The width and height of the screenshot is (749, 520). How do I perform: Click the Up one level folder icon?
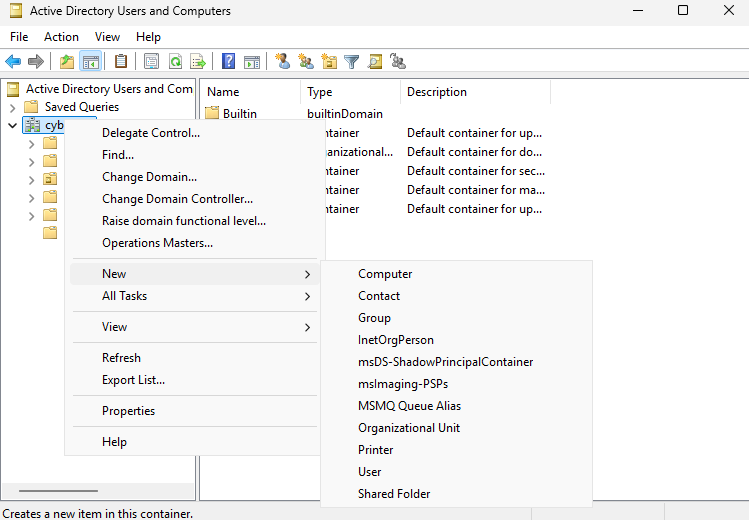pyautogui.click(x=67, y=61)
